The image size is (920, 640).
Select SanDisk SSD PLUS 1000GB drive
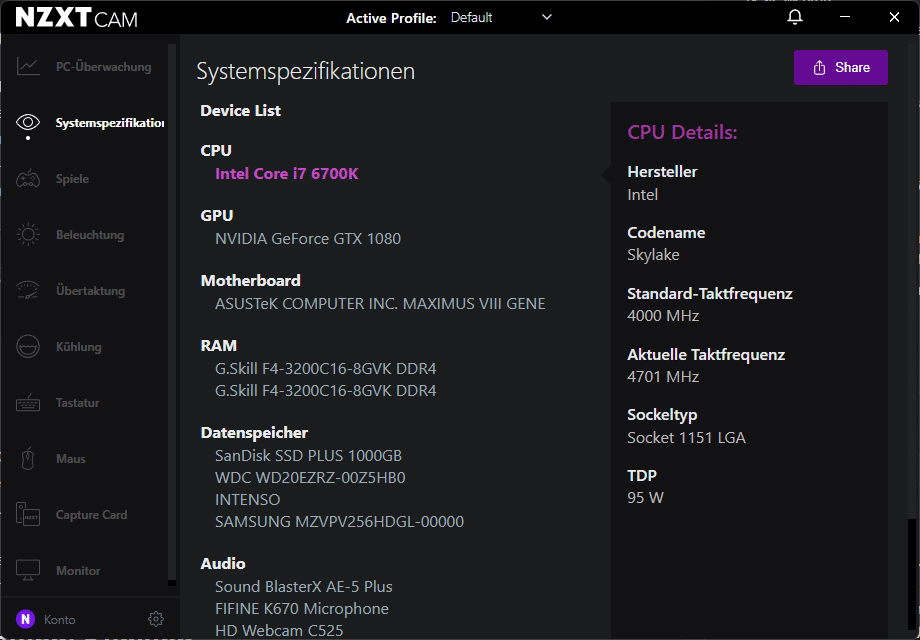pos(308,455)
